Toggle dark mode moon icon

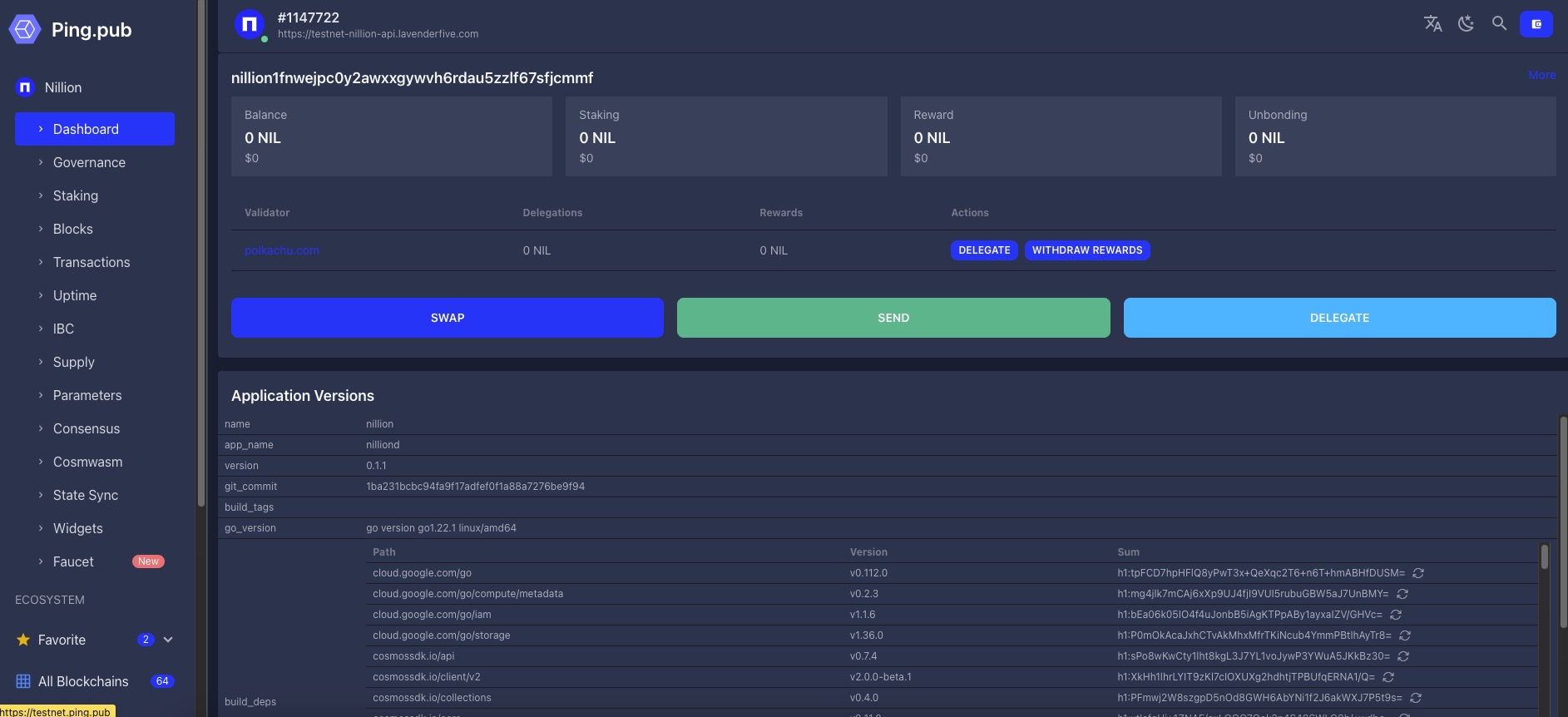coord(1466,24)
